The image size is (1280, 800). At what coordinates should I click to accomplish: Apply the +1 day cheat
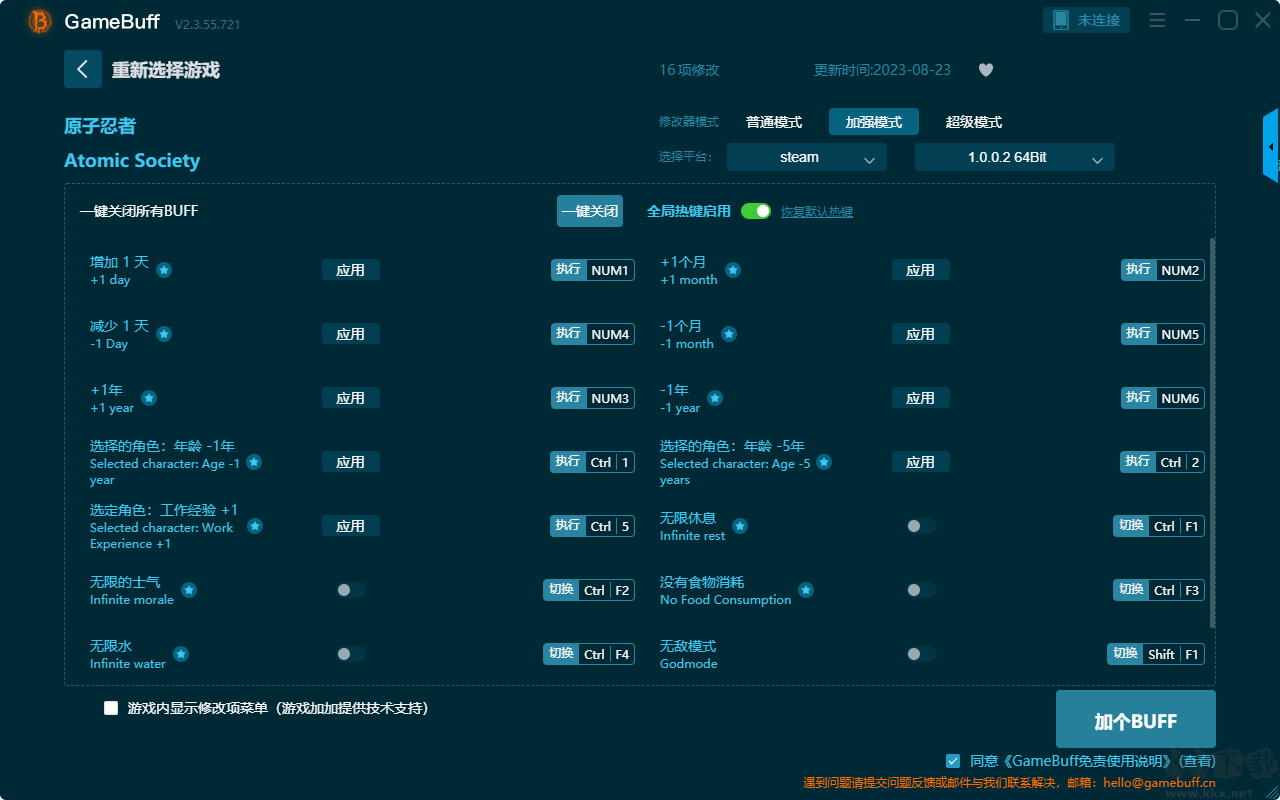pyautogui.click(x=351, y=270)
